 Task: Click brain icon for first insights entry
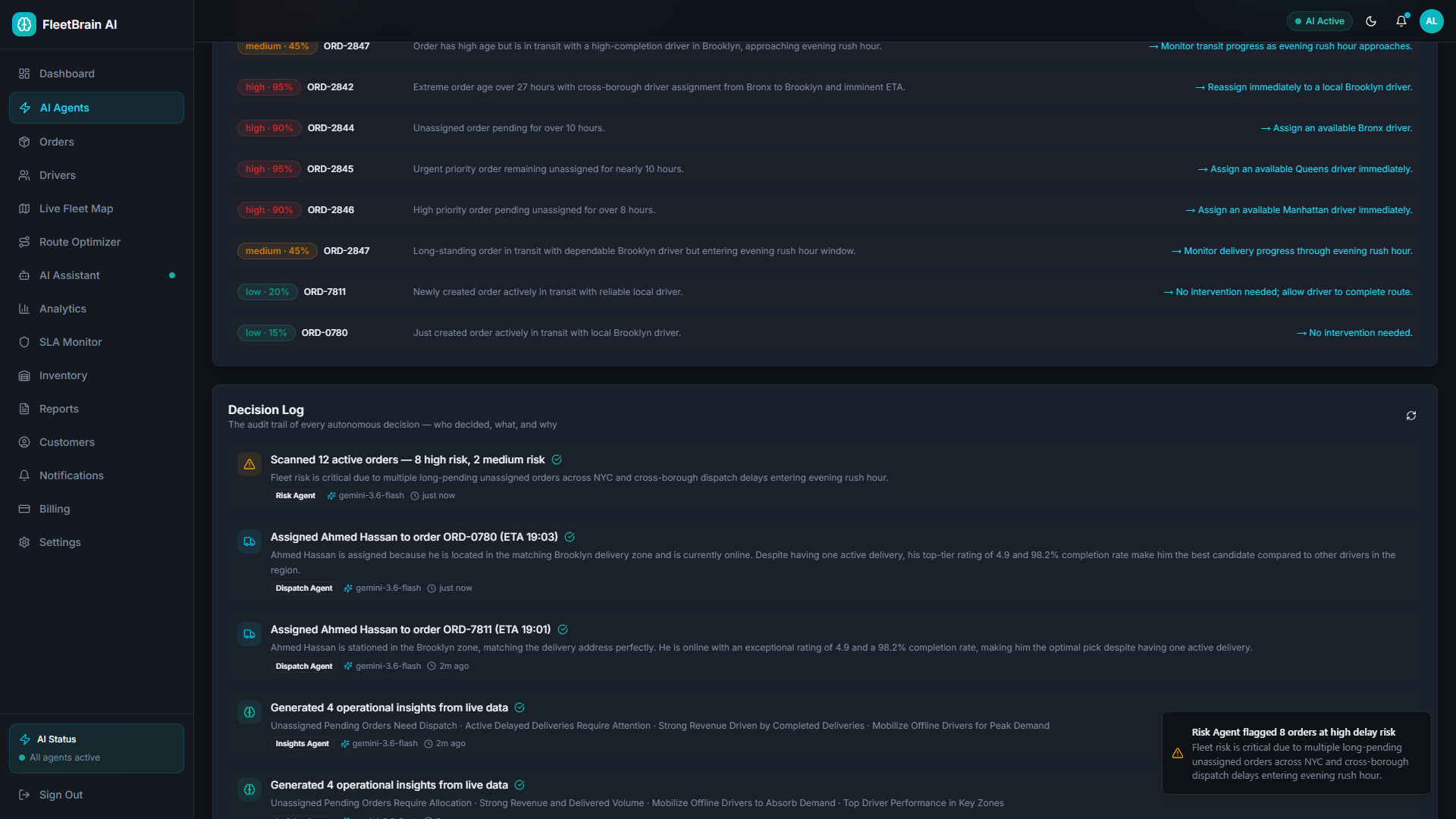tap(249, 712)
